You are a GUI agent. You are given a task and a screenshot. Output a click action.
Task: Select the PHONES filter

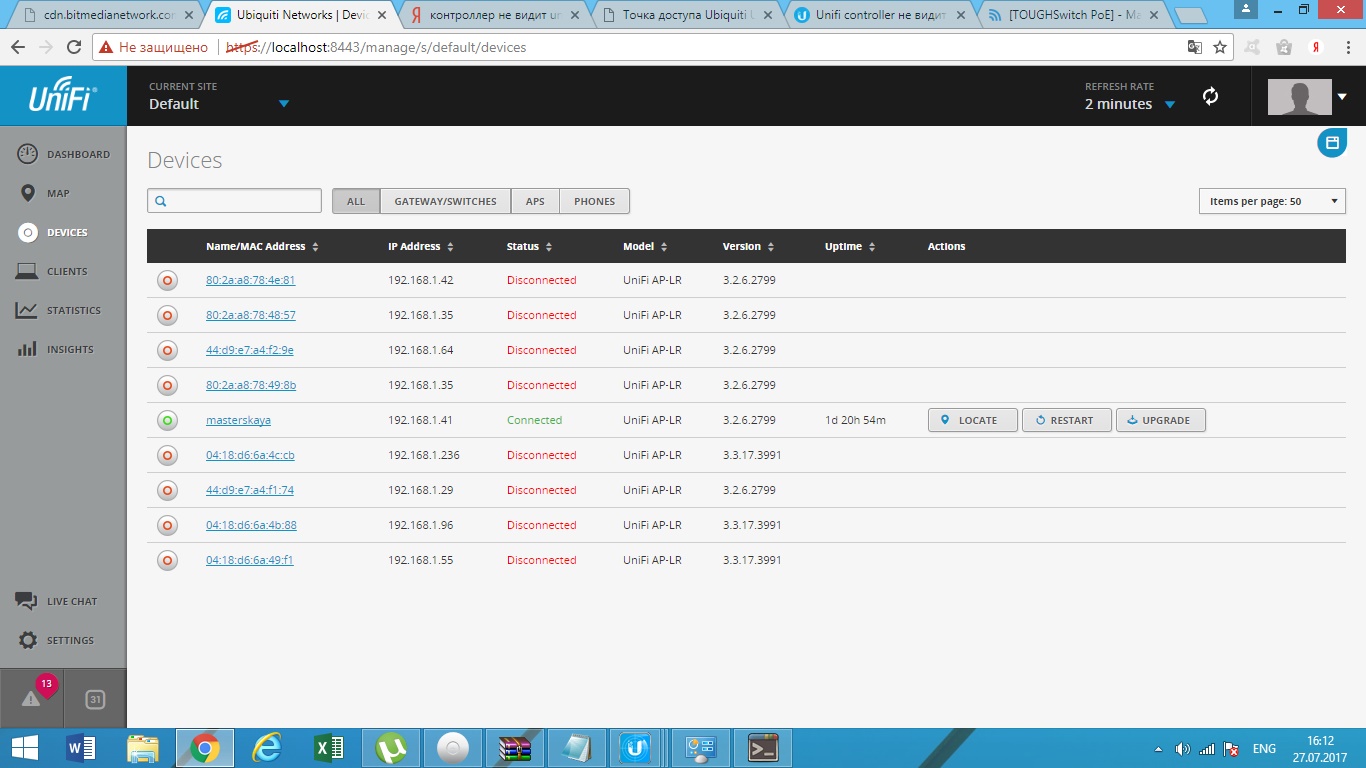pyautogui.click(x=594, y=201)
